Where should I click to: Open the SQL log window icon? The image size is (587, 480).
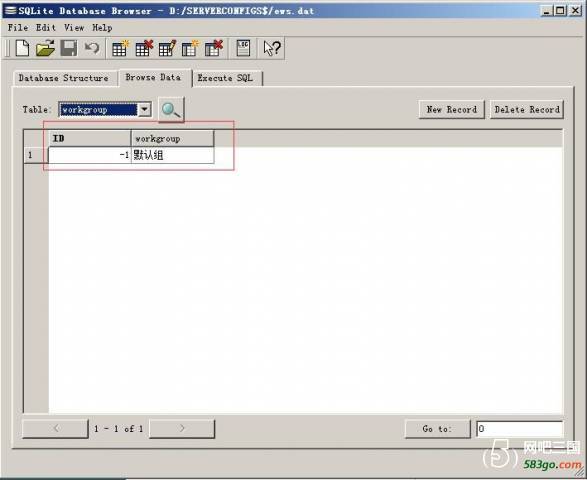coord(243,48)
